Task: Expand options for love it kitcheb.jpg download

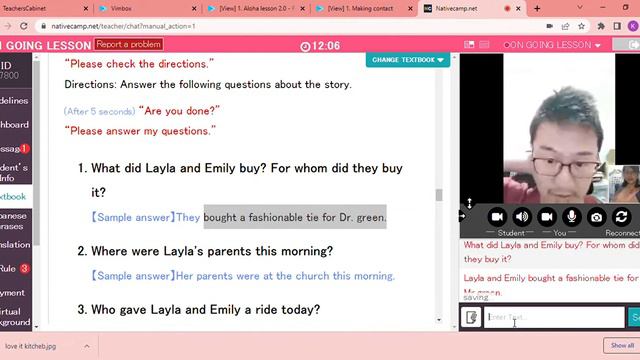Action: [x=87, y=346]
